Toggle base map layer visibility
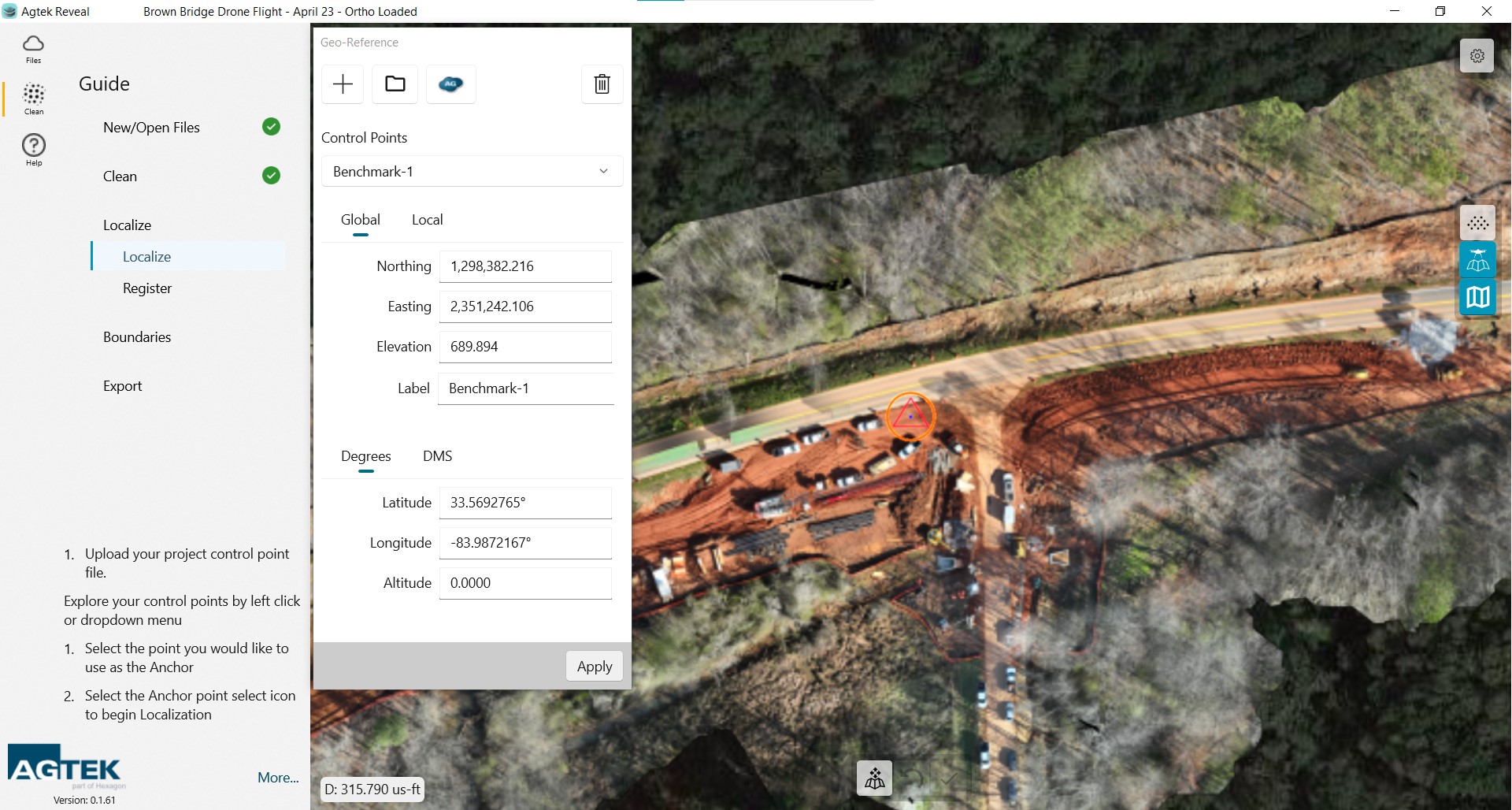 click(1477, 297)
